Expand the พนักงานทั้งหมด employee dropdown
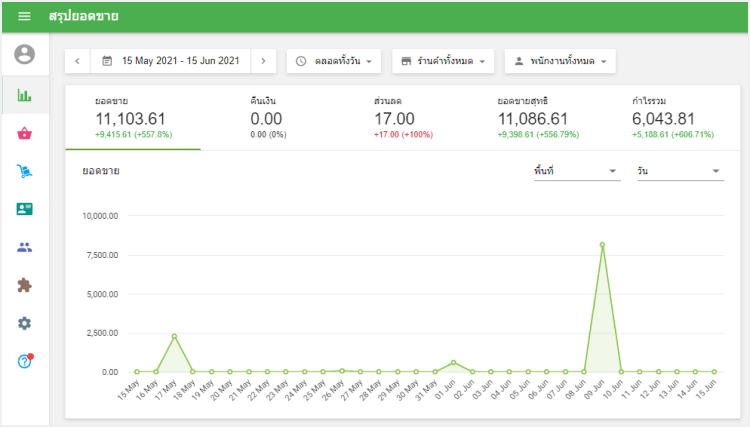750x427 pixels. (559, 61)
